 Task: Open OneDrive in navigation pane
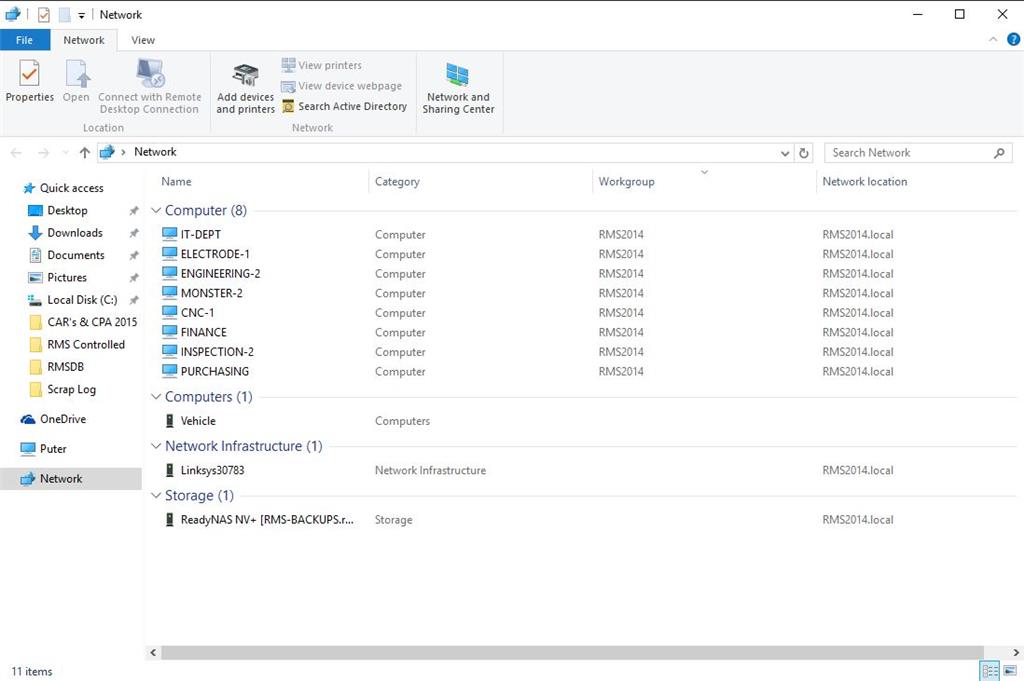(x=63, y=419)
